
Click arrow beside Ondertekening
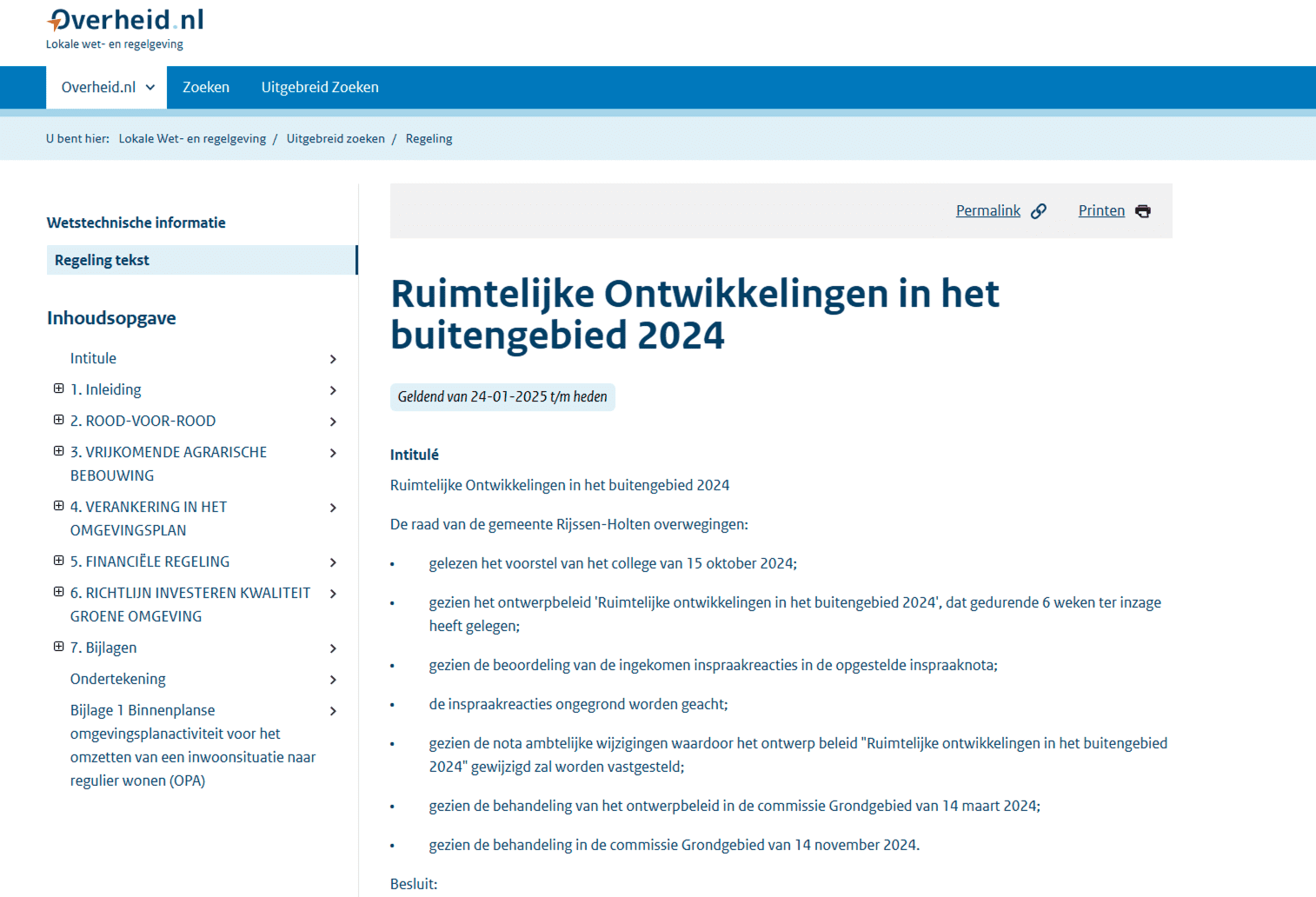tap(333, 680)
